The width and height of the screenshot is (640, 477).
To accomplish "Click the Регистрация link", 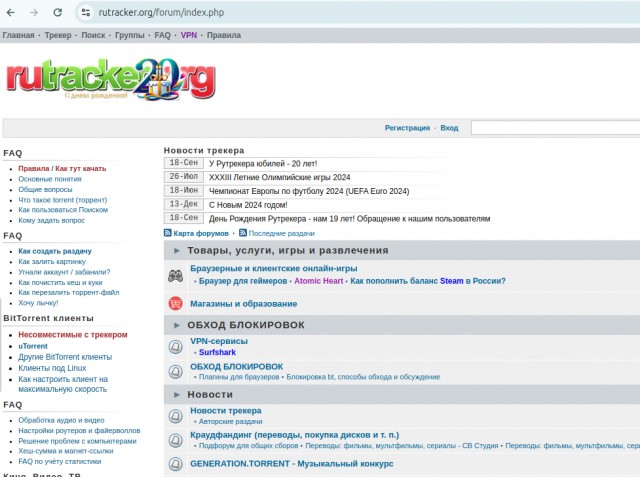I will (407, 128).
